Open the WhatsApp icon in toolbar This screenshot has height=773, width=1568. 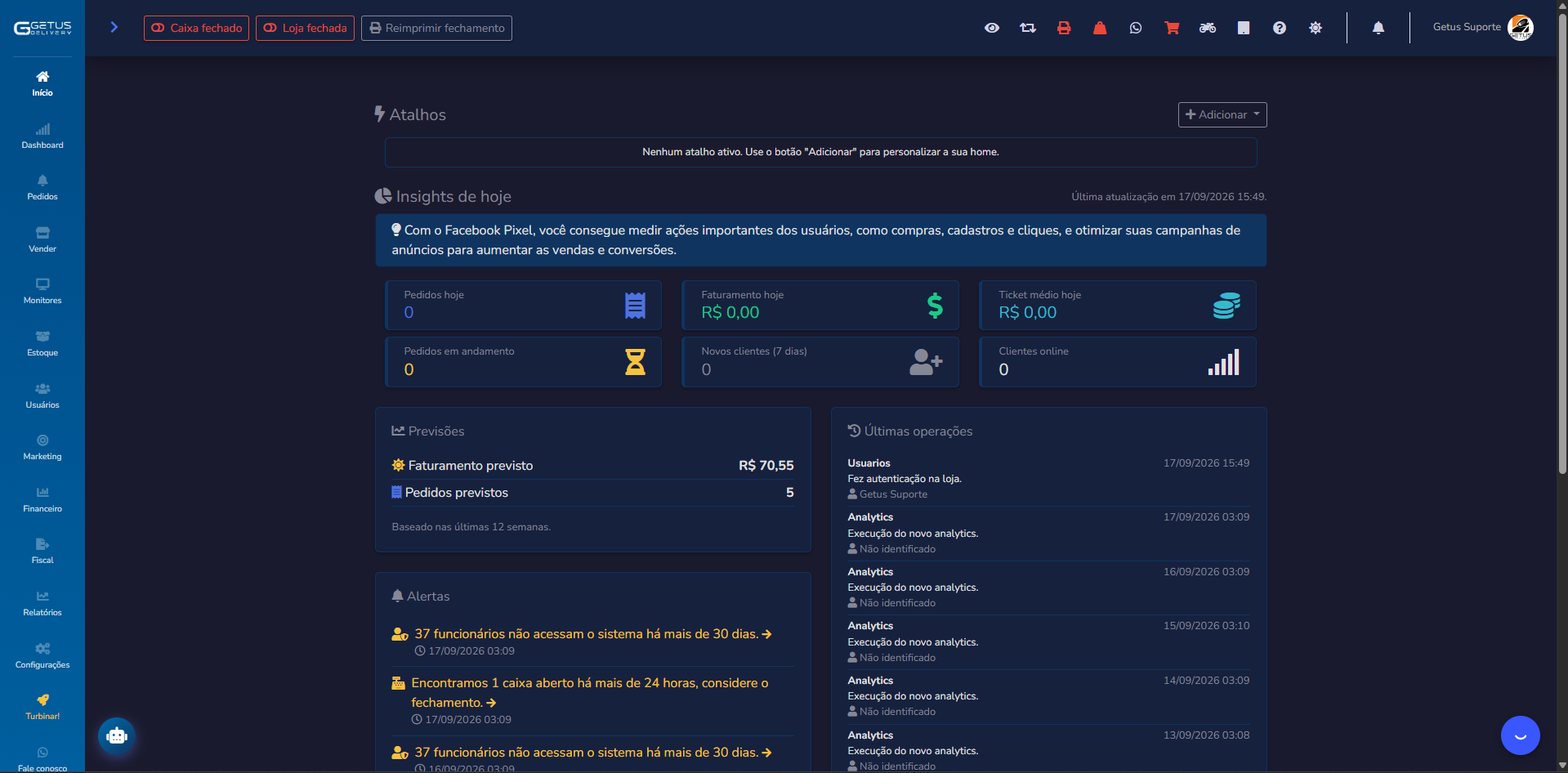tap(1136, 28)
